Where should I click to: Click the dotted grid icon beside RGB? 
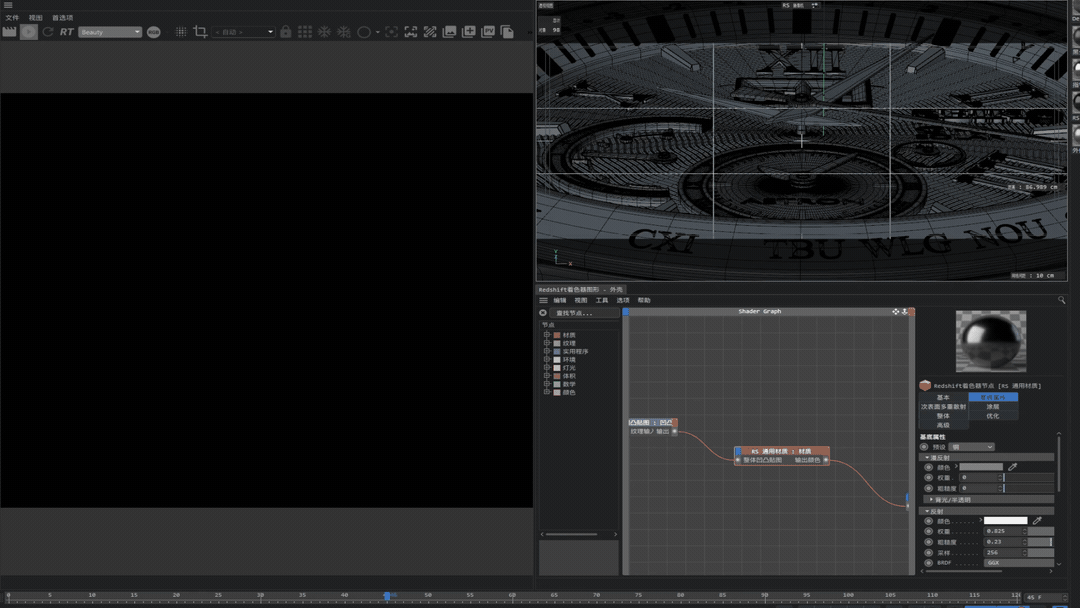click(x=180, y=32)
